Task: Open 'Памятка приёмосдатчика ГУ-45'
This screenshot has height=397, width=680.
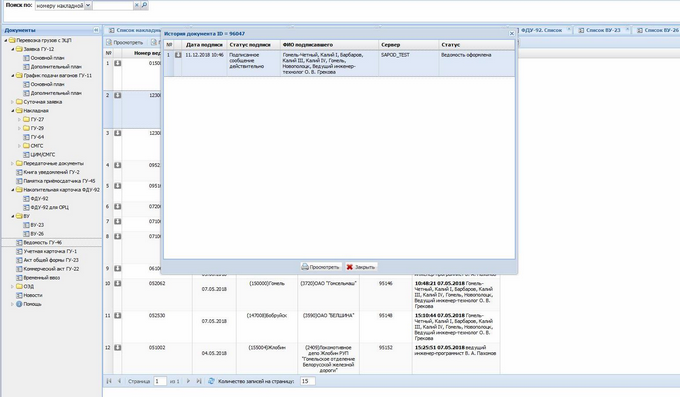Action: (59, 181)
